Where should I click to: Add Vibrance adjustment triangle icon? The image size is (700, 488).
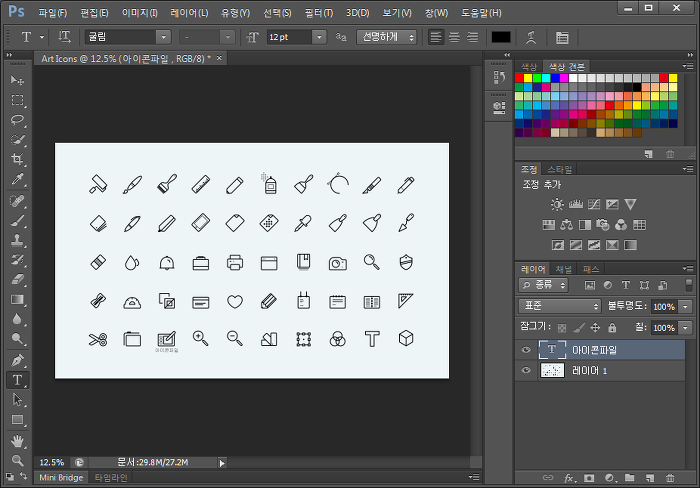point(630,204)
